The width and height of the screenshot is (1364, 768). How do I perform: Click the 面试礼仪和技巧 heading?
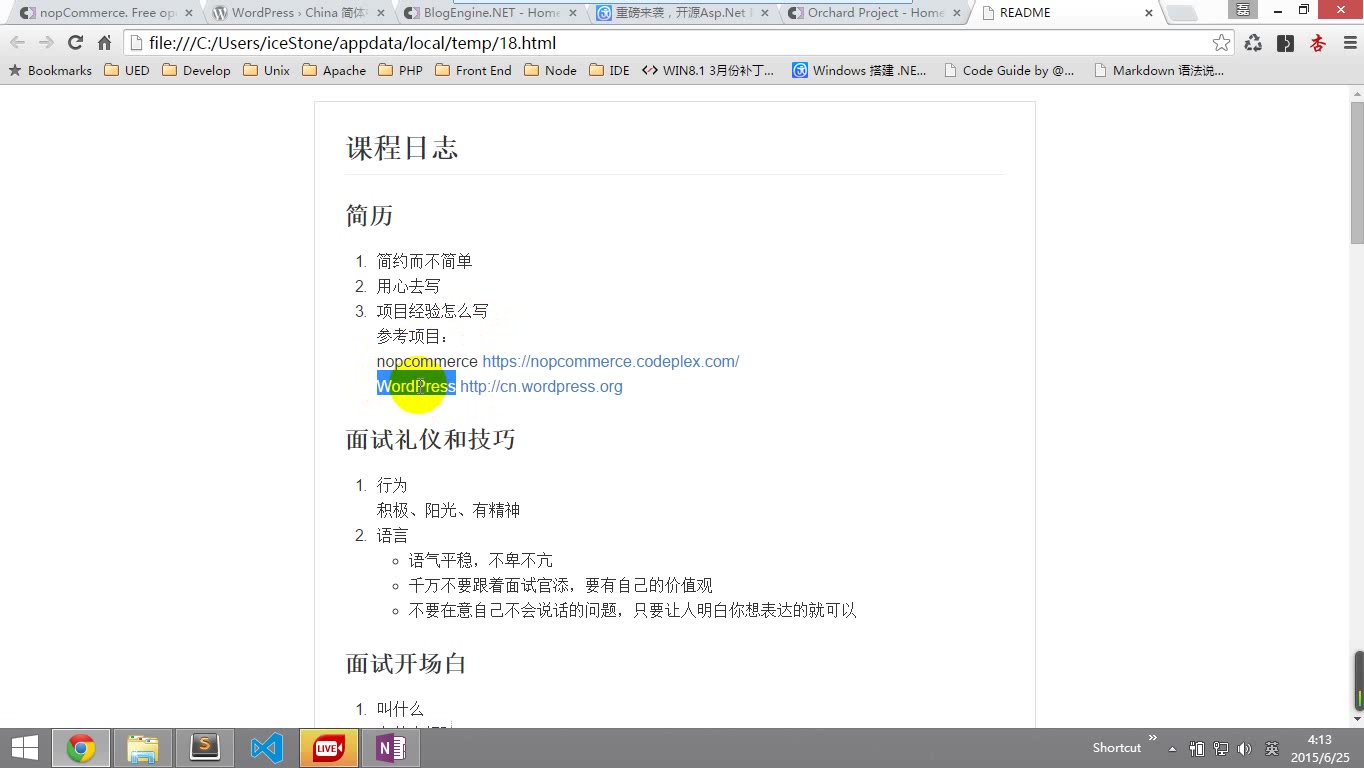pyautogui.click(x=431, y=439)
